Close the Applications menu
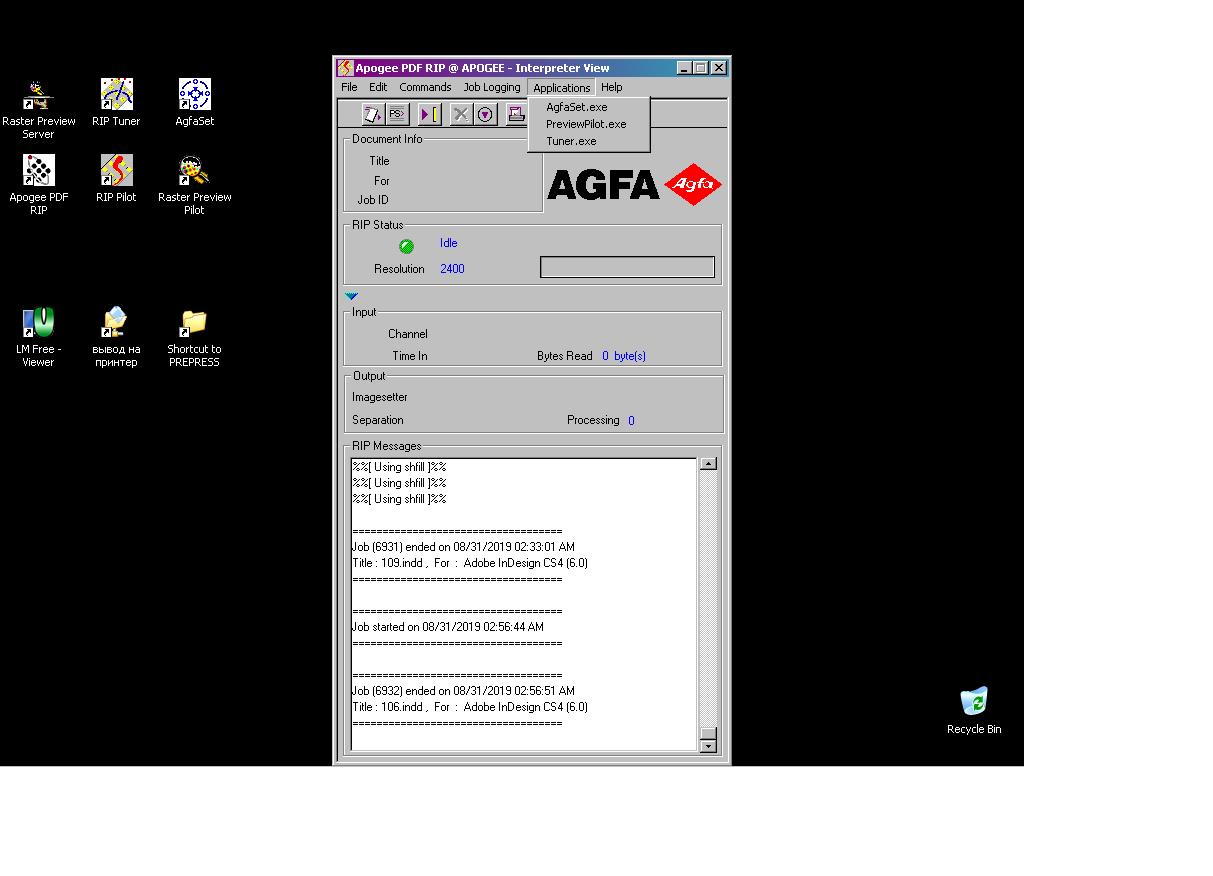 pos(561,88)
